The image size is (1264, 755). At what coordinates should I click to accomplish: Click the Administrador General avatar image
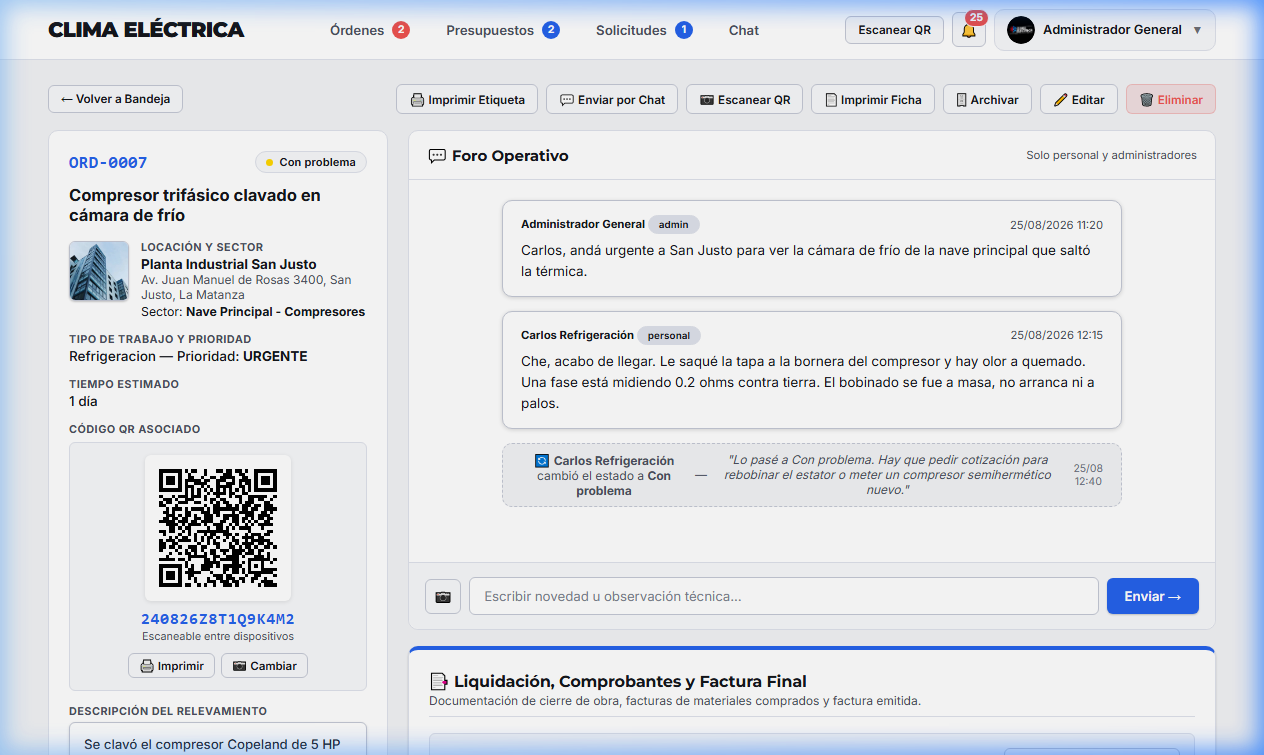(x=1021, y=30)
